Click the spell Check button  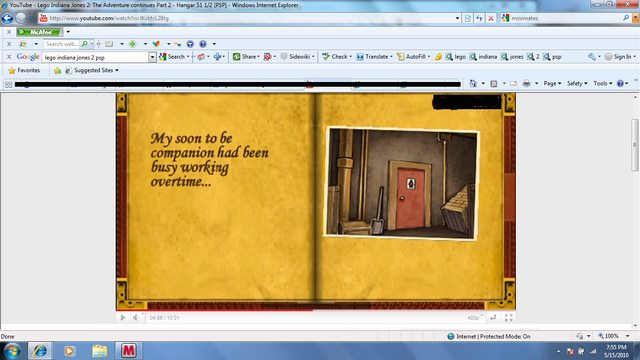(x=335, y=57)
